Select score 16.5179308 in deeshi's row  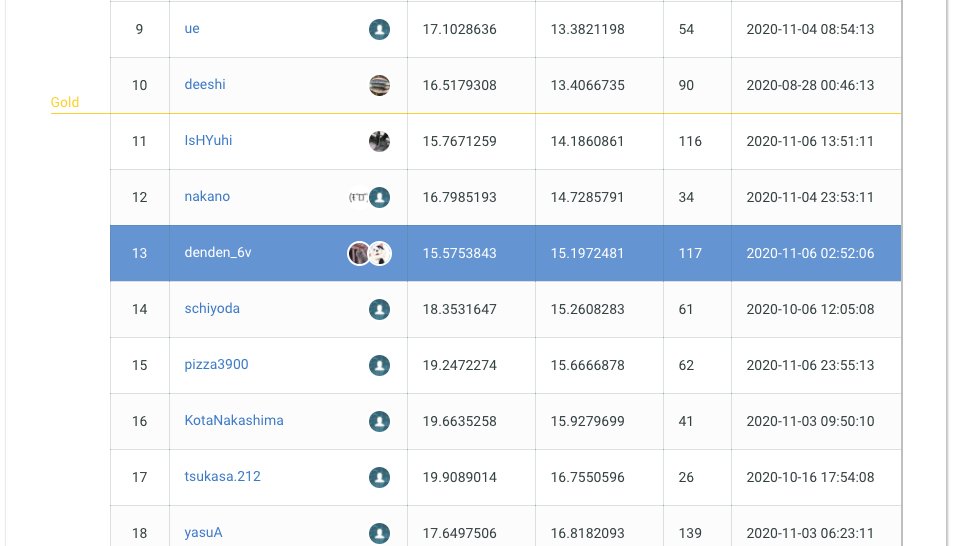pos(460,85)
